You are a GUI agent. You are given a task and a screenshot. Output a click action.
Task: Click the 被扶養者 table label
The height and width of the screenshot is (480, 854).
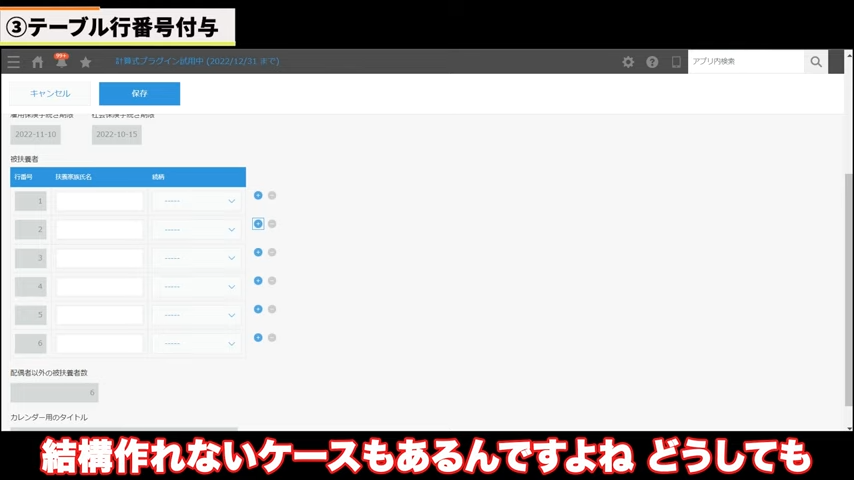(25, 159)
